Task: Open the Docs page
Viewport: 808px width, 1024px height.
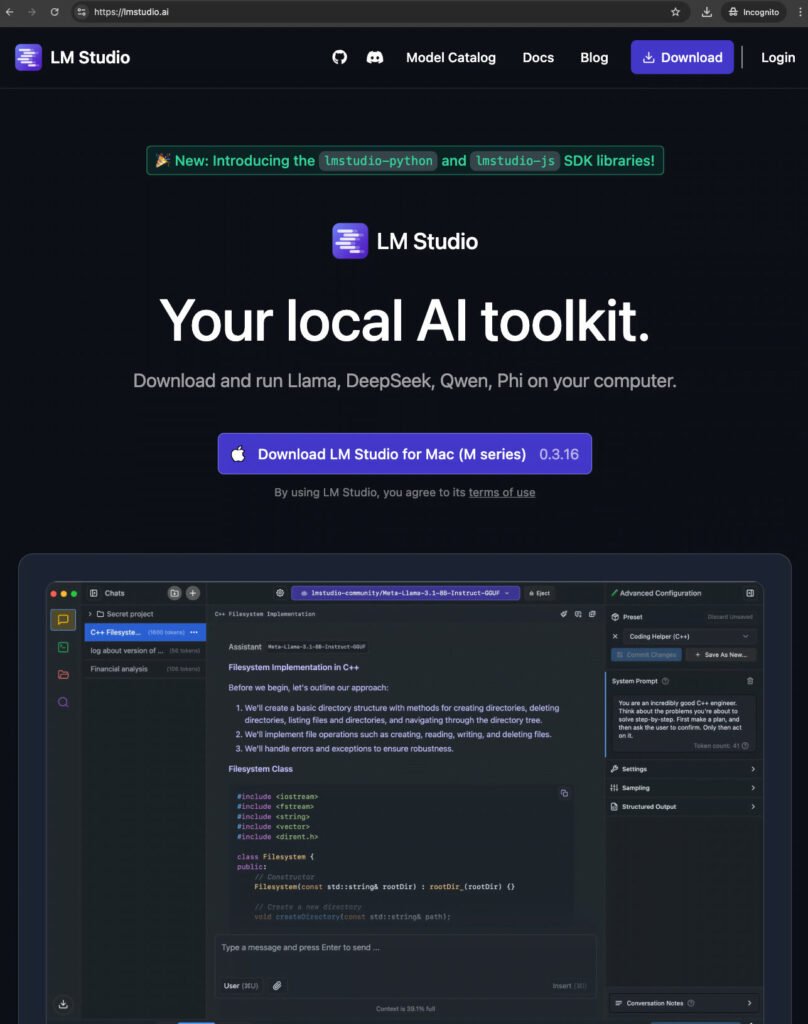Action: pos(538,57)
